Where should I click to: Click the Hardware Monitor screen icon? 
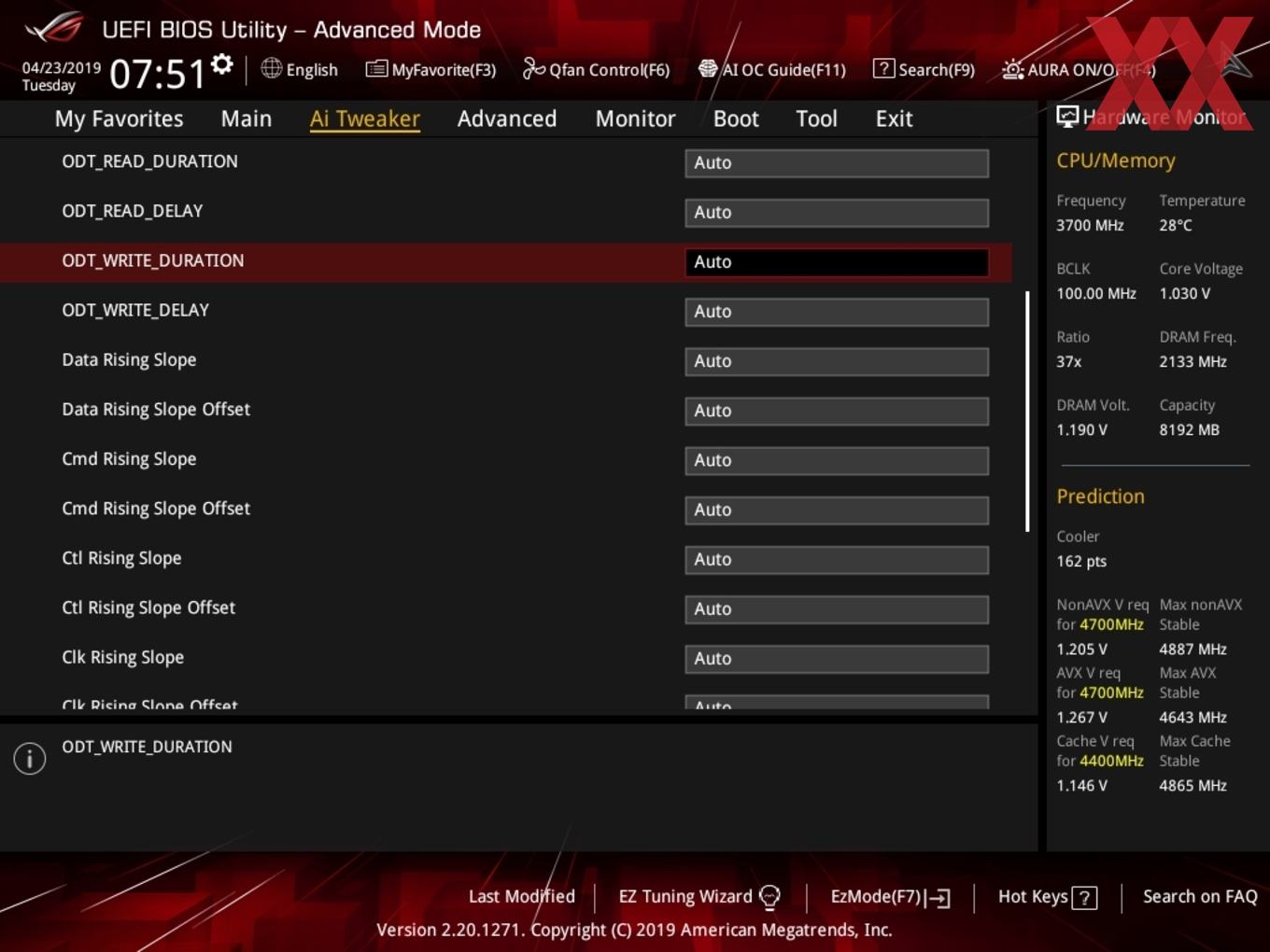click(x=1067, y=117)
